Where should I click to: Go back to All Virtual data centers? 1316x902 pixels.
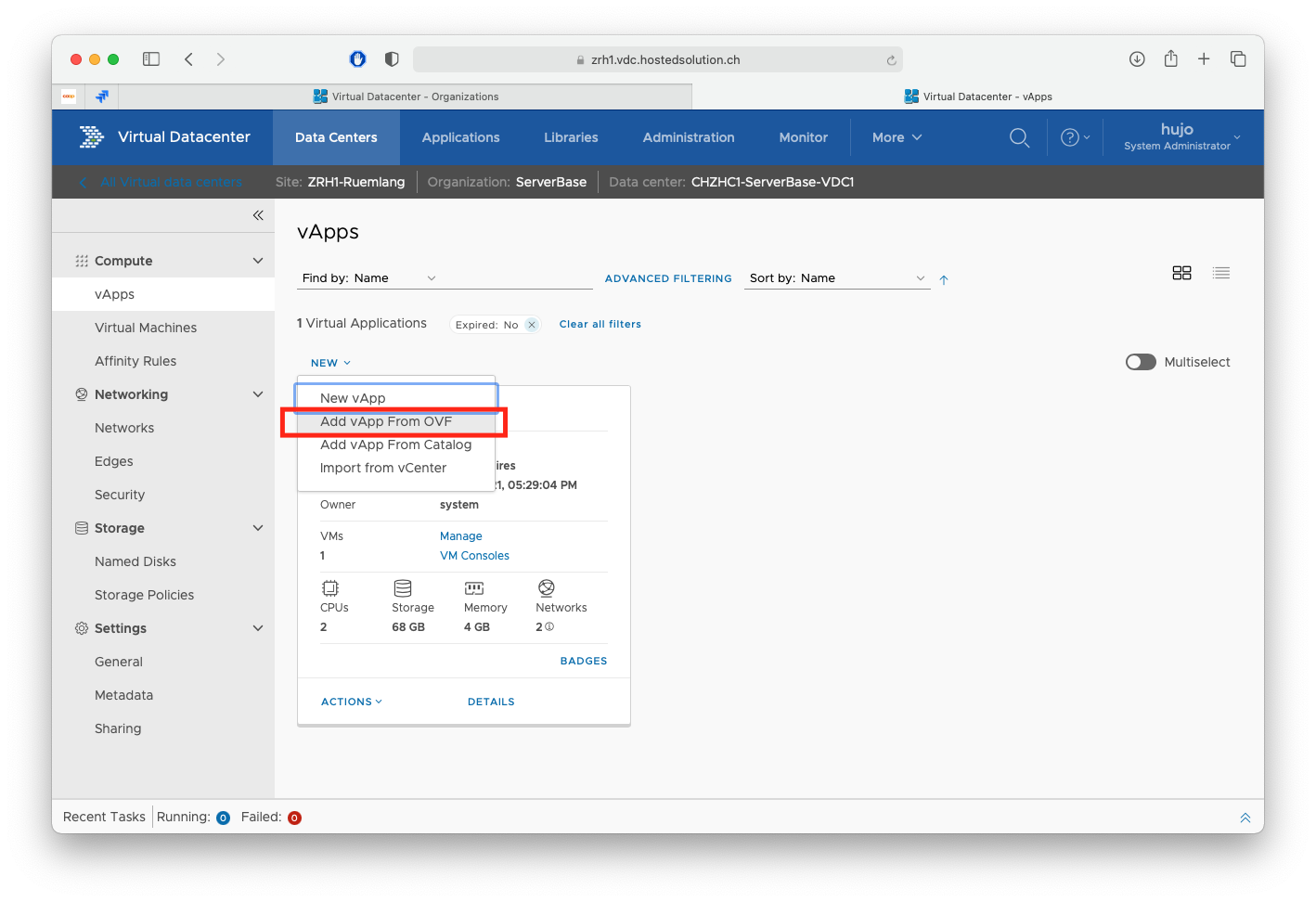[x=161, y=182]
